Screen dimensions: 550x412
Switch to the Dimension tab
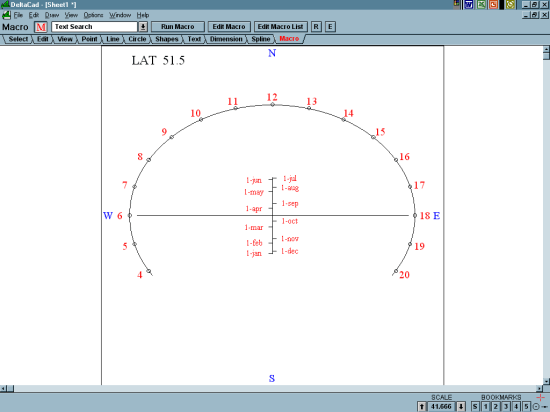(226, 39)
